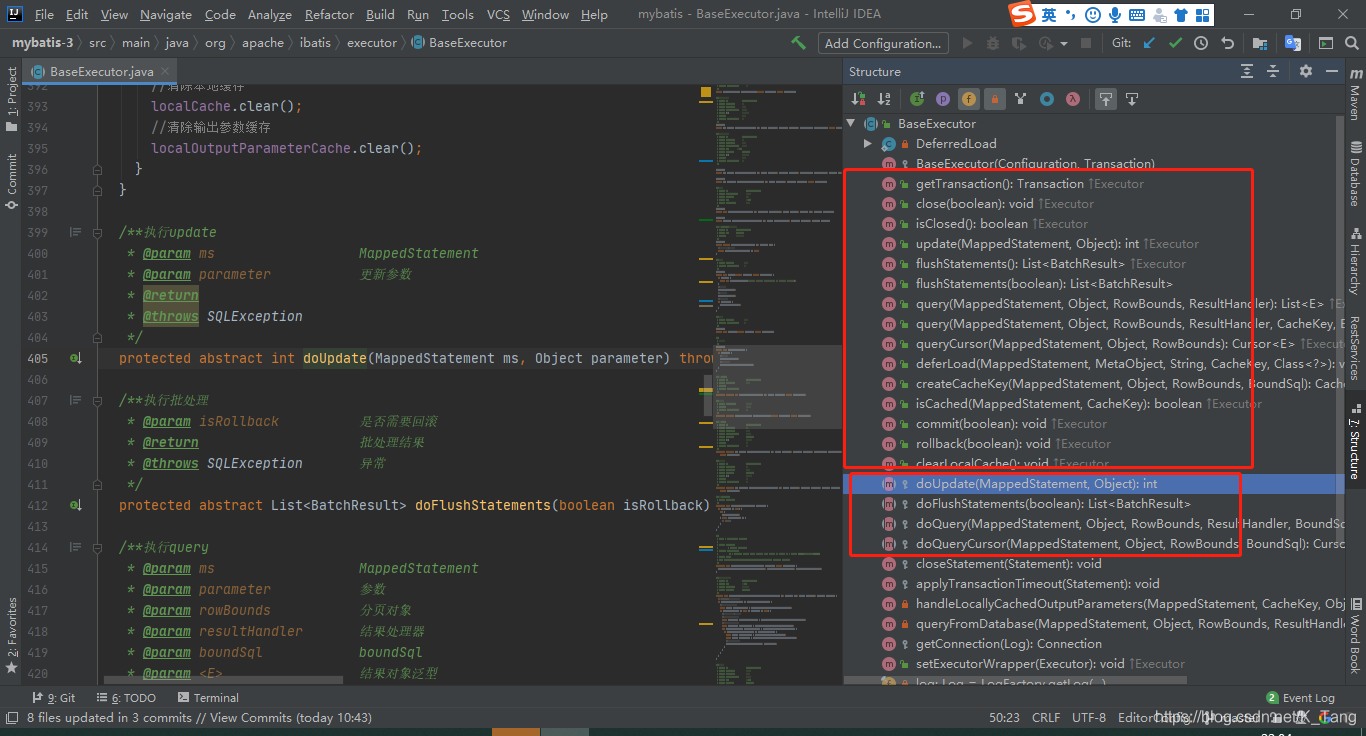Fold the code block at line 397
Image resolution: width=1366 pixels, height=736 pixels.
click(97, 190)
